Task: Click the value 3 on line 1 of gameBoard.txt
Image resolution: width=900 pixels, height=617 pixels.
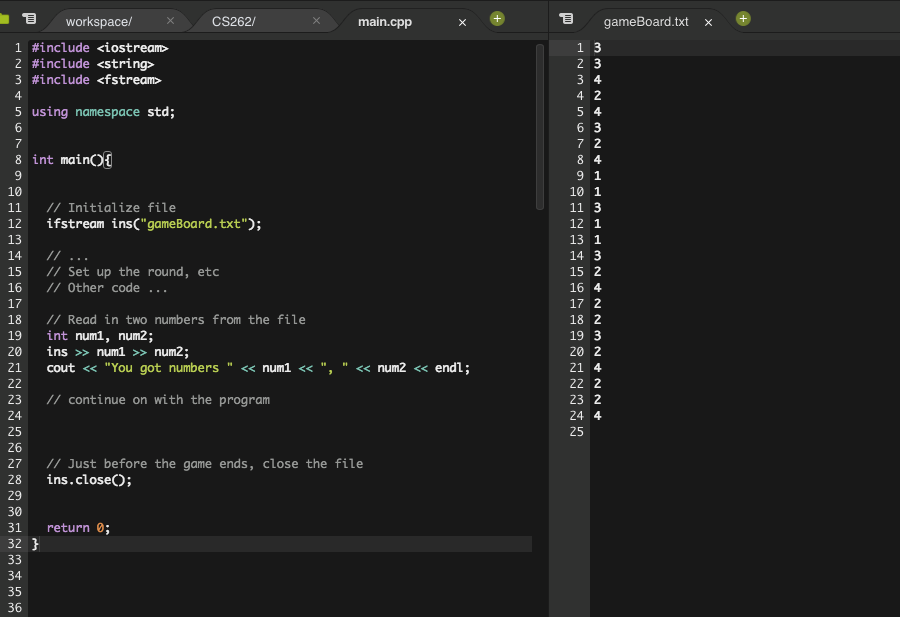Action: [x=598, y=48]
